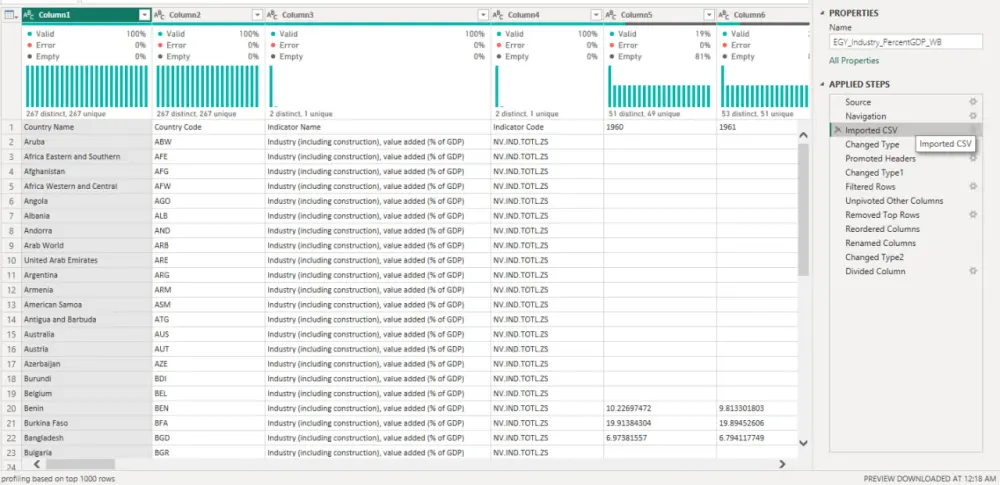Select row number 20 header

coord(11,408)
